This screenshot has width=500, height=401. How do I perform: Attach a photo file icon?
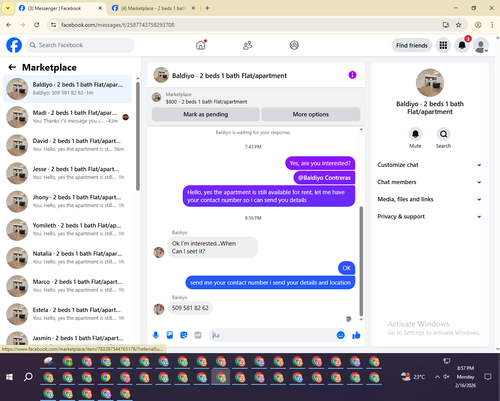[x=170, y=335]
